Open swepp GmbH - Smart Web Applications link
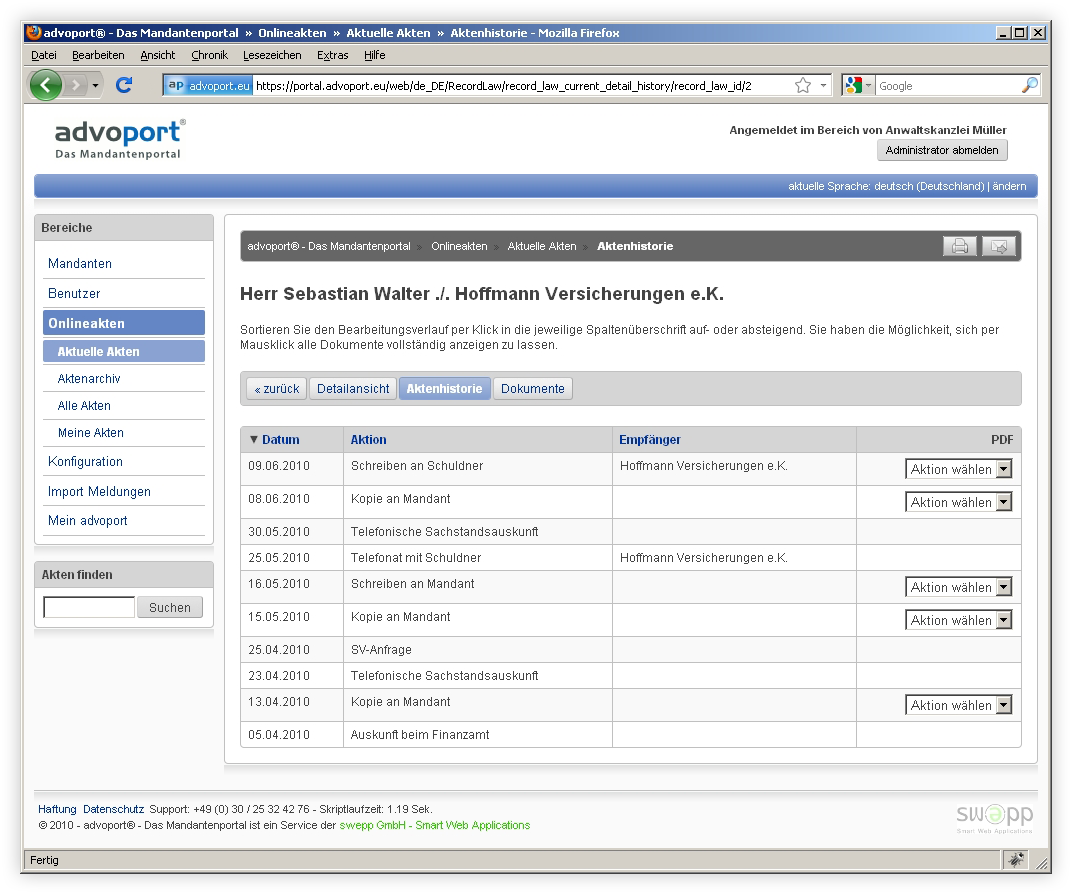This screenshot has height=894, width=1072. tap(435, 825)
